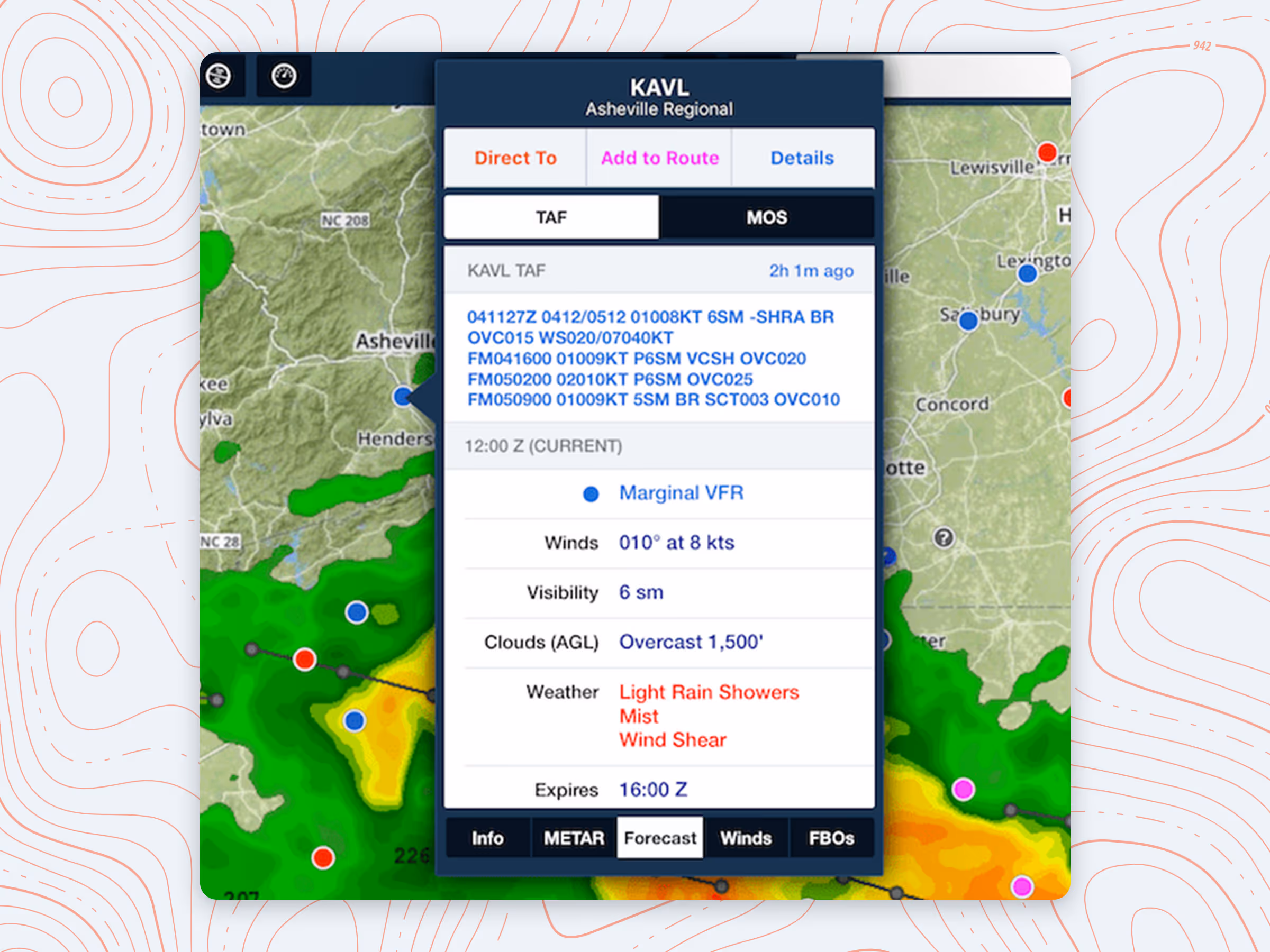The image size is (1270, 952).
Task: Click the 'NC 208' road label
Action: click(x=344, y=221)
